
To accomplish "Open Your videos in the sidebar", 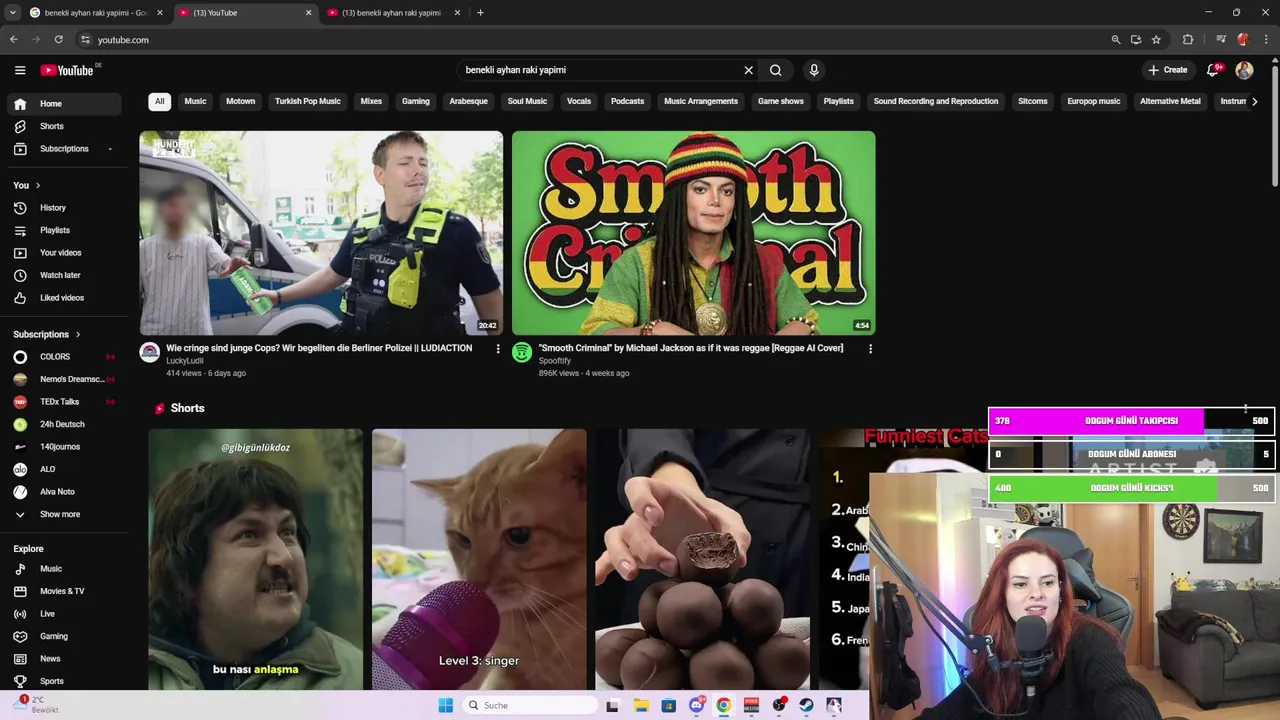I will tap(65, 253).
